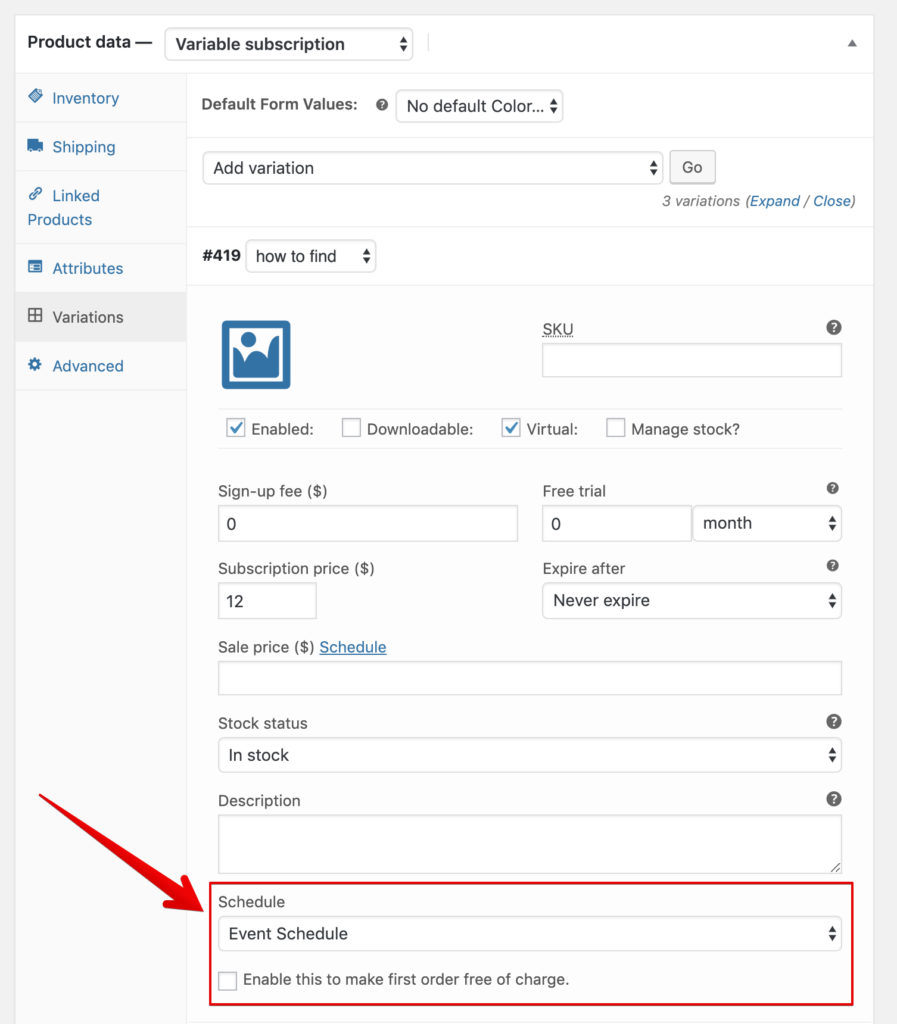Click the Stock status help icon

click(833, 721)
